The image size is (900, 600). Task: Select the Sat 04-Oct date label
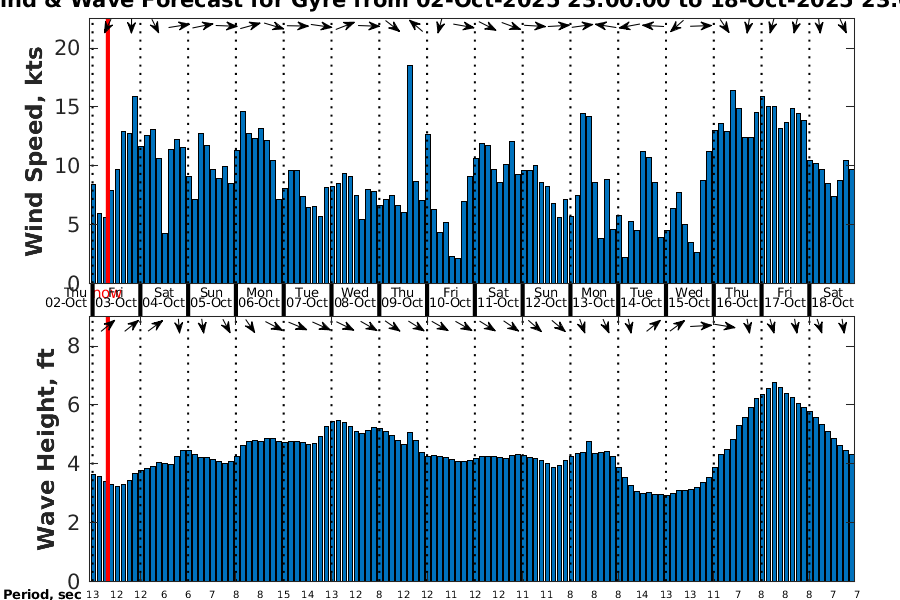pos(163,297)
